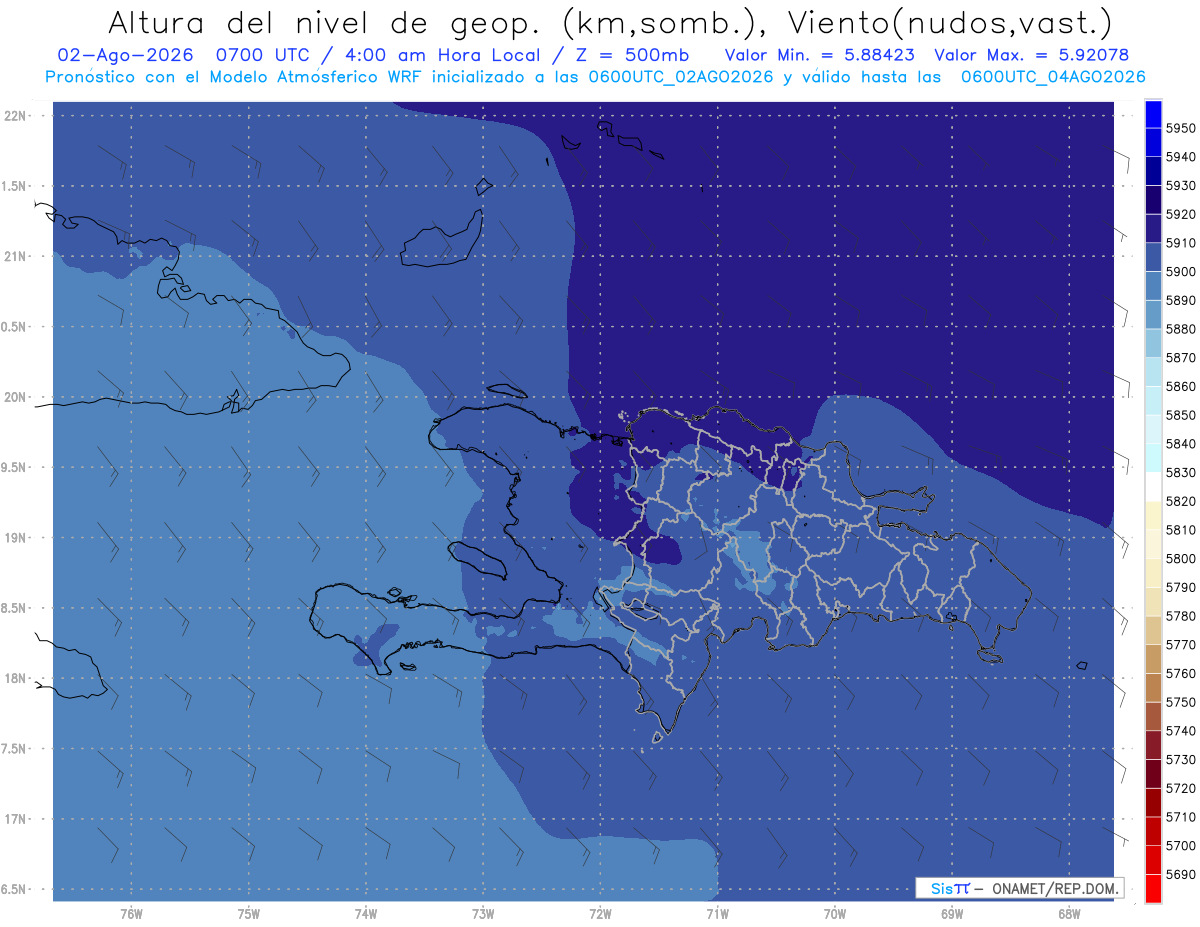Click the '73W' longitude axis label
The image size is (1200, 927).
(483, 913)
